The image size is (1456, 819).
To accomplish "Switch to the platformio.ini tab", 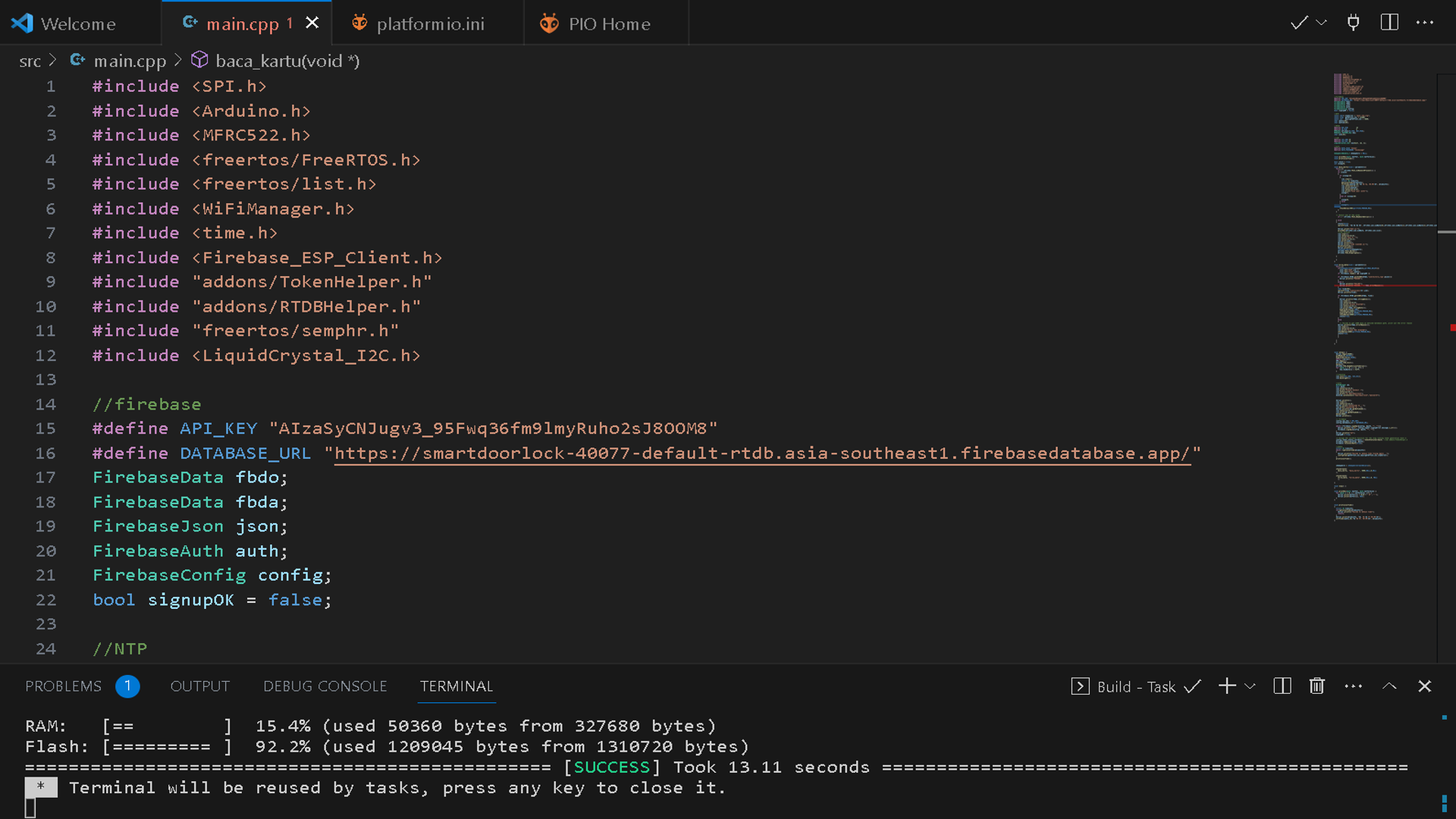I will (429, 24).
